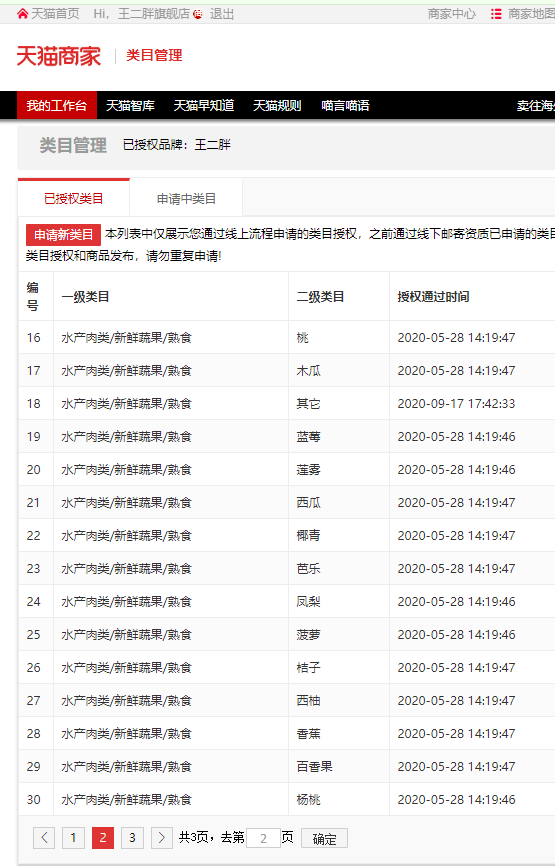Click the 类目管理 header title
The height and width of the screenshot is (866, 555).
(73, 145)
